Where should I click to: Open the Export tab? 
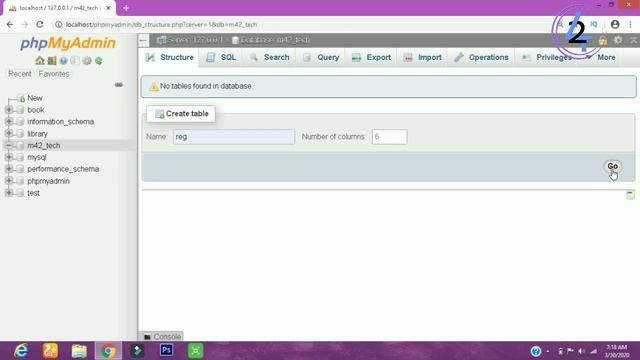(371, 58)
